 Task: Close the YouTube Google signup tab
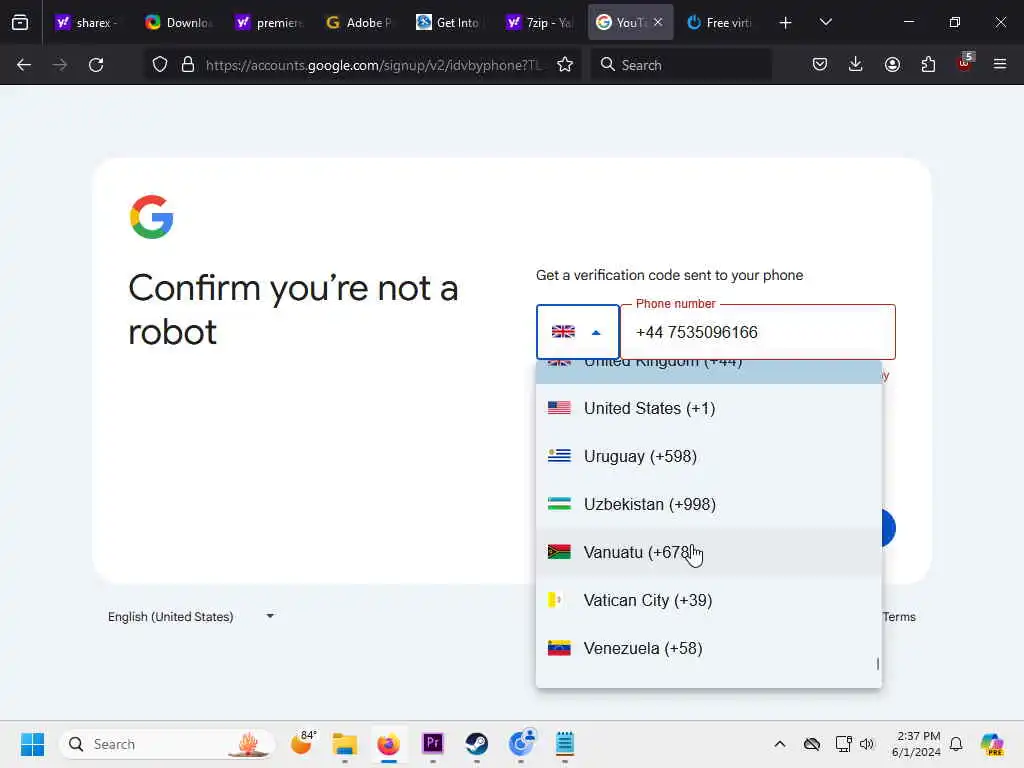coord(658,22)
